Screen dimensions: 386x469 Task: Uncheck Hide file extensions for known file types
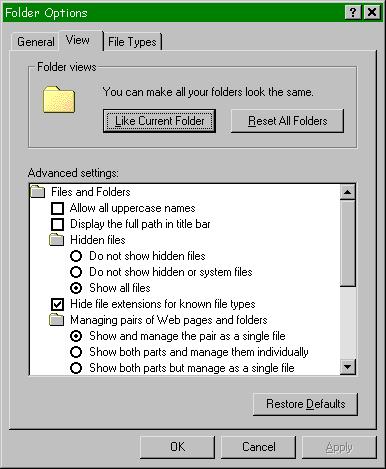(x=57, y=304)
